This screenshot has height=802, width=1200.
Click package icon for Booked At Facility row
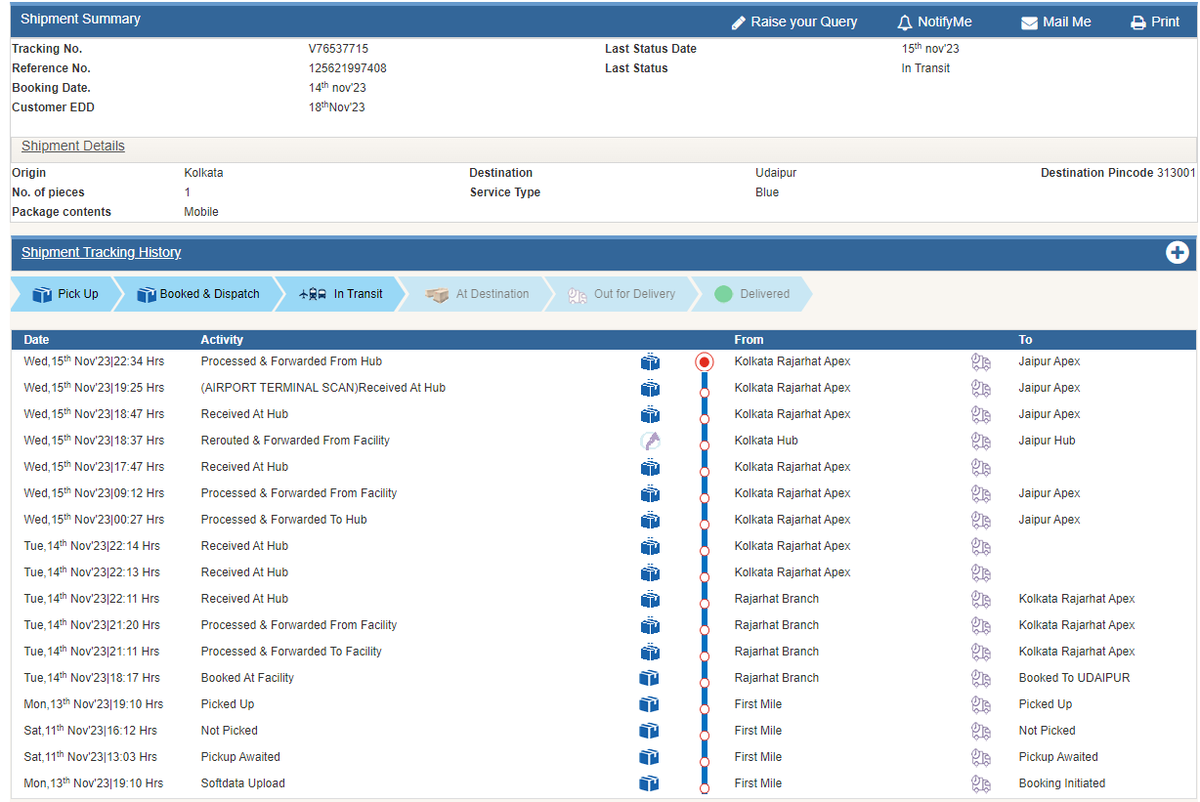click(x=650, y=678)
